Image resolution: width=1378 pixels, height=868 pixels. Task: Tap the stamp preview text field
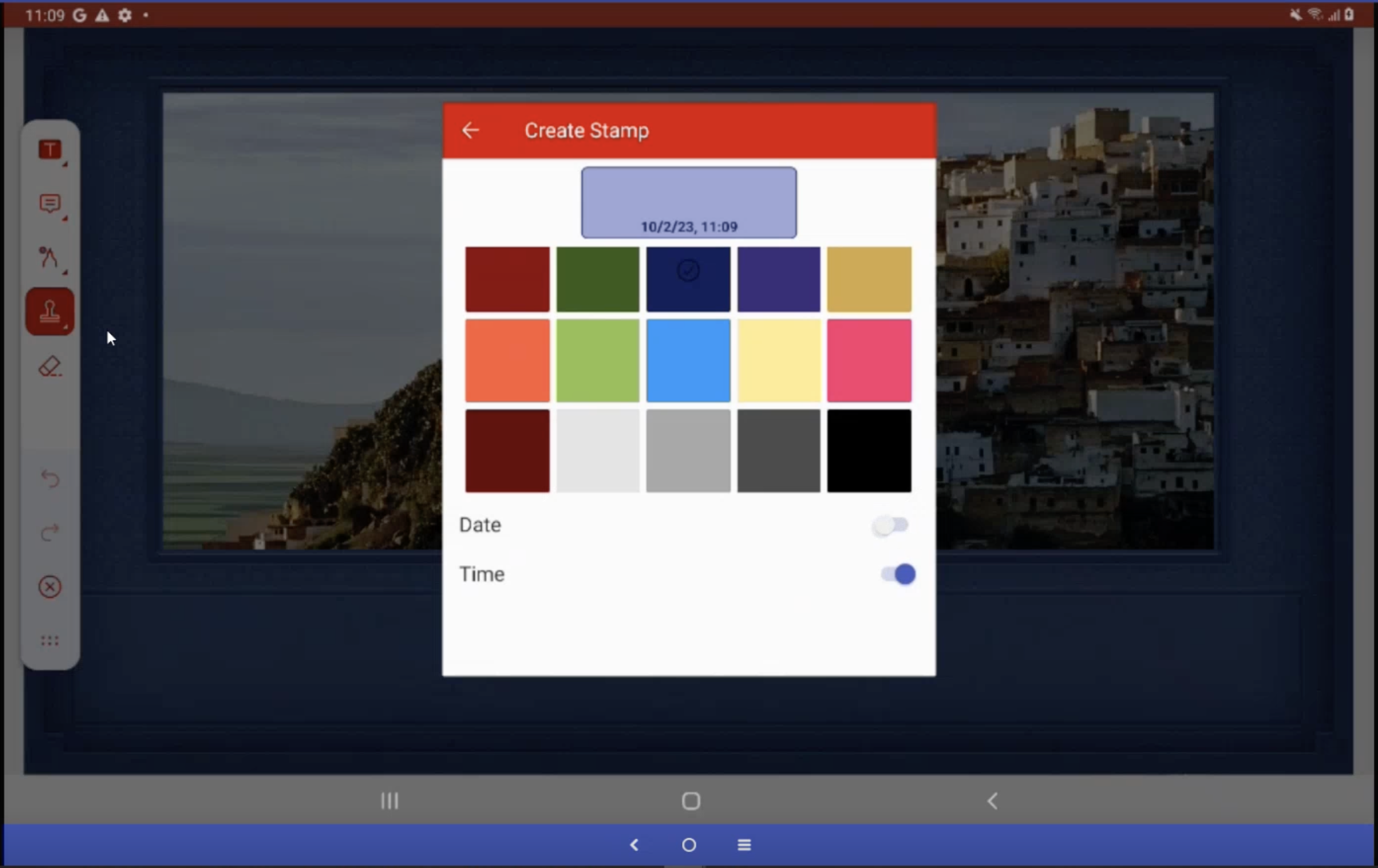(x=688, y=202)
